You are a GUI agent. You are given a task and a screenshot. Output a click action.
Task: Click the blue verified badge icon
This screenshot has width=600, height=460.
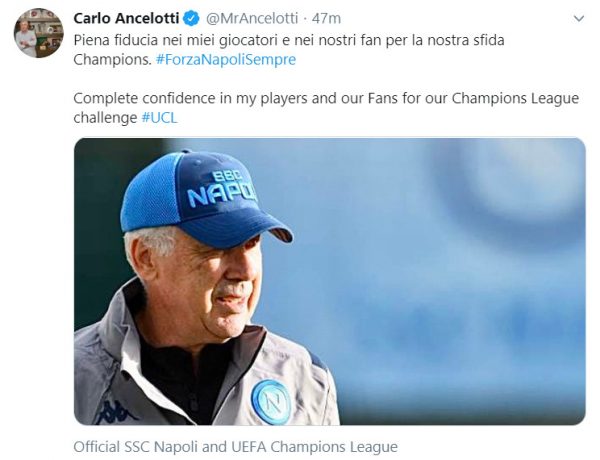point(191,18)
